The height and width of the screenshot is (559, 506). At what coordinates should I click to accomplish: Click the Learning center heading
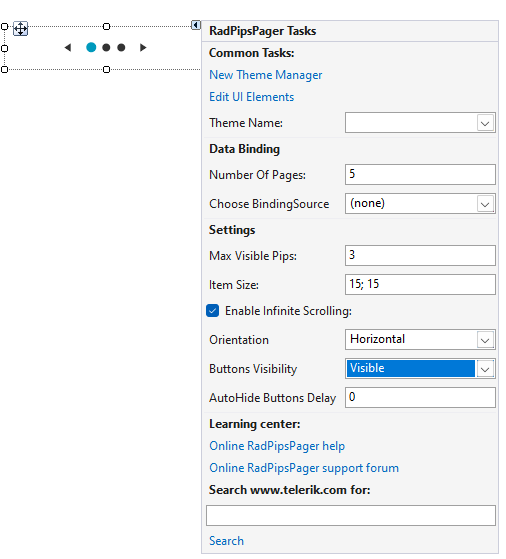pos(255,424)
